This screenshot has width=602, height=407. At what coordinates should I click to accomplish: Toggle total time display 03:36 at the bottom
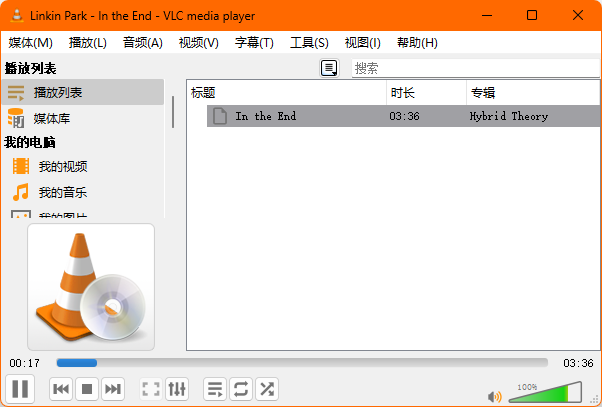[578, 363]
